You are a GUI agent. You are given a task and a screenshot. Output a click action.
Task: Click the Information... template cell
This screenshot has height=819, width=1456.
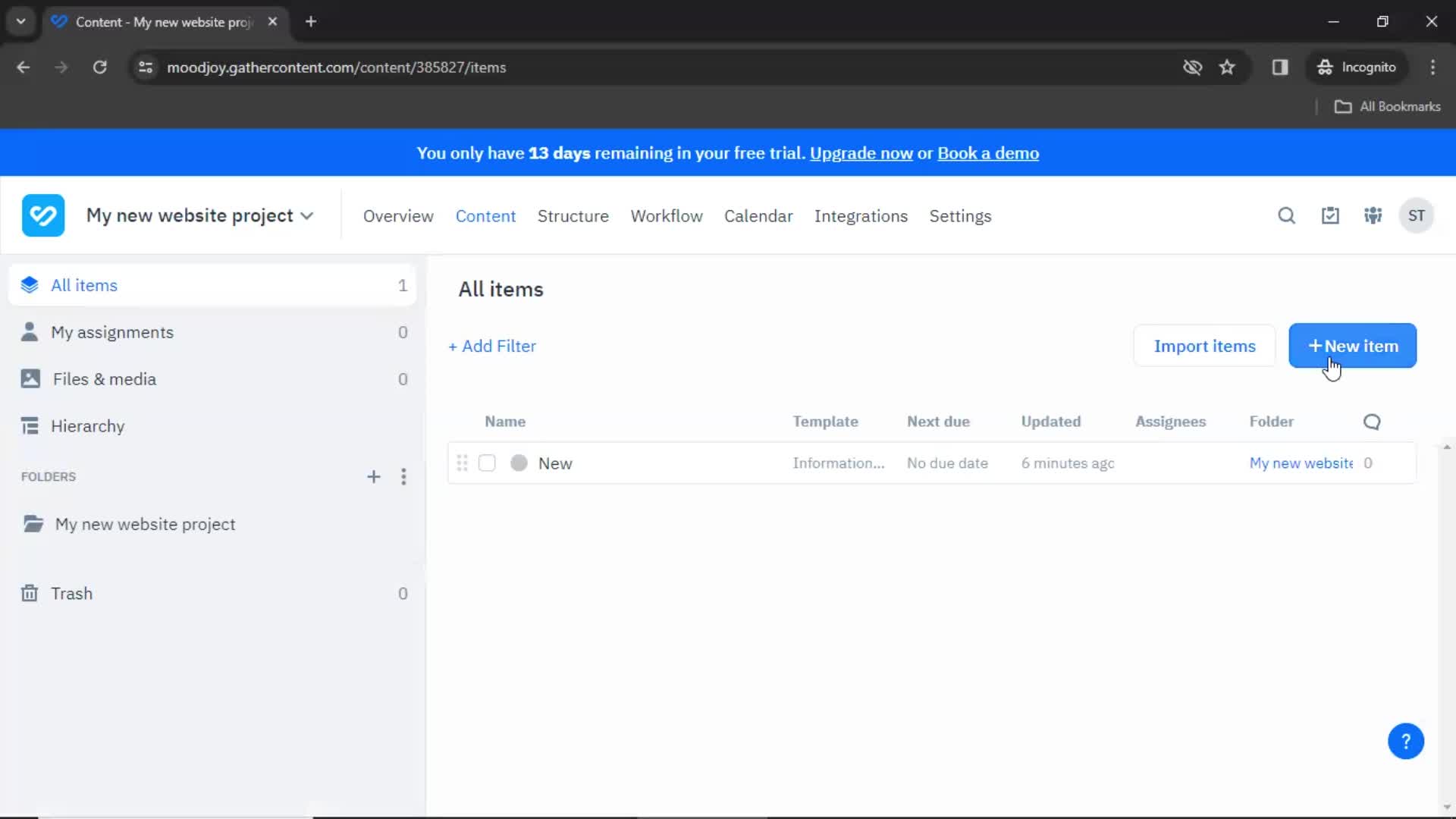coord(839,463)
